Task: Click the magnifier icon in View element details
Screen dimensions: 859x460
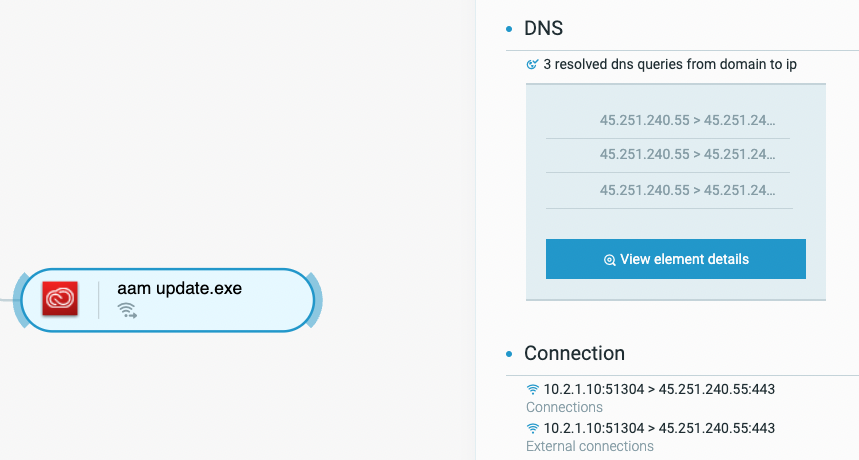Action: [609, 260]
